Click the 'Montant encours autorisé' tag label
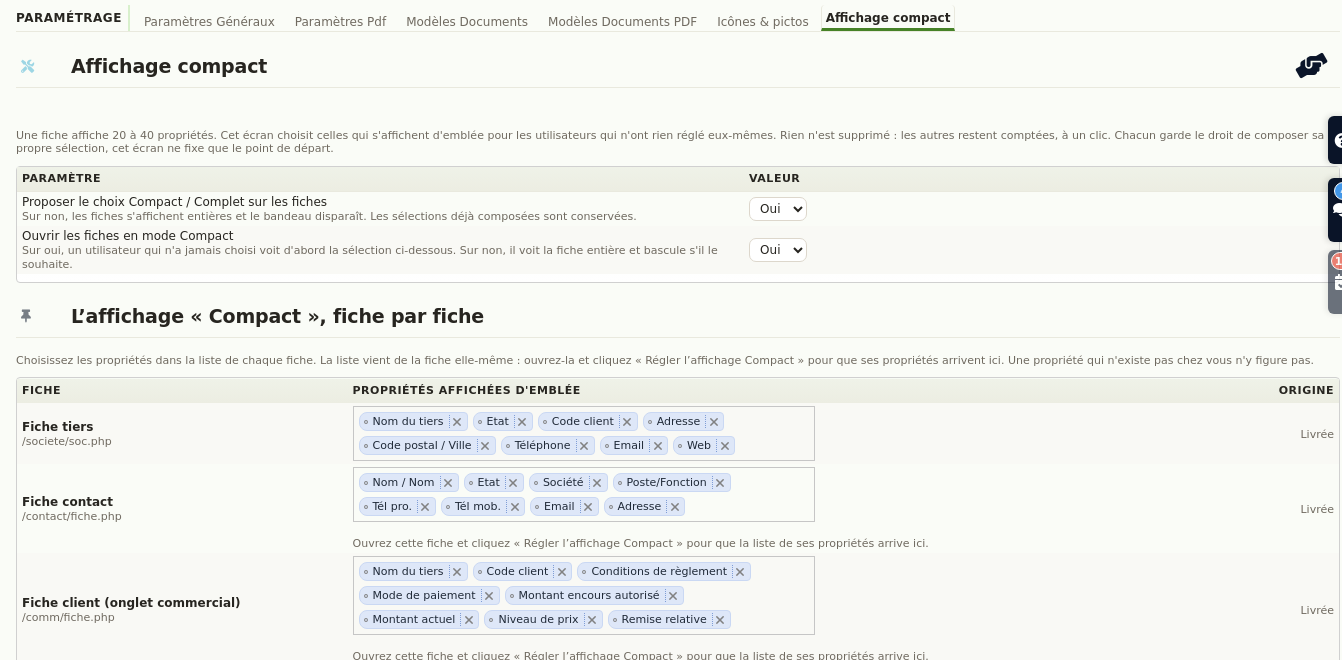Screen dimensions: 1342x660 tap(589, 596)
